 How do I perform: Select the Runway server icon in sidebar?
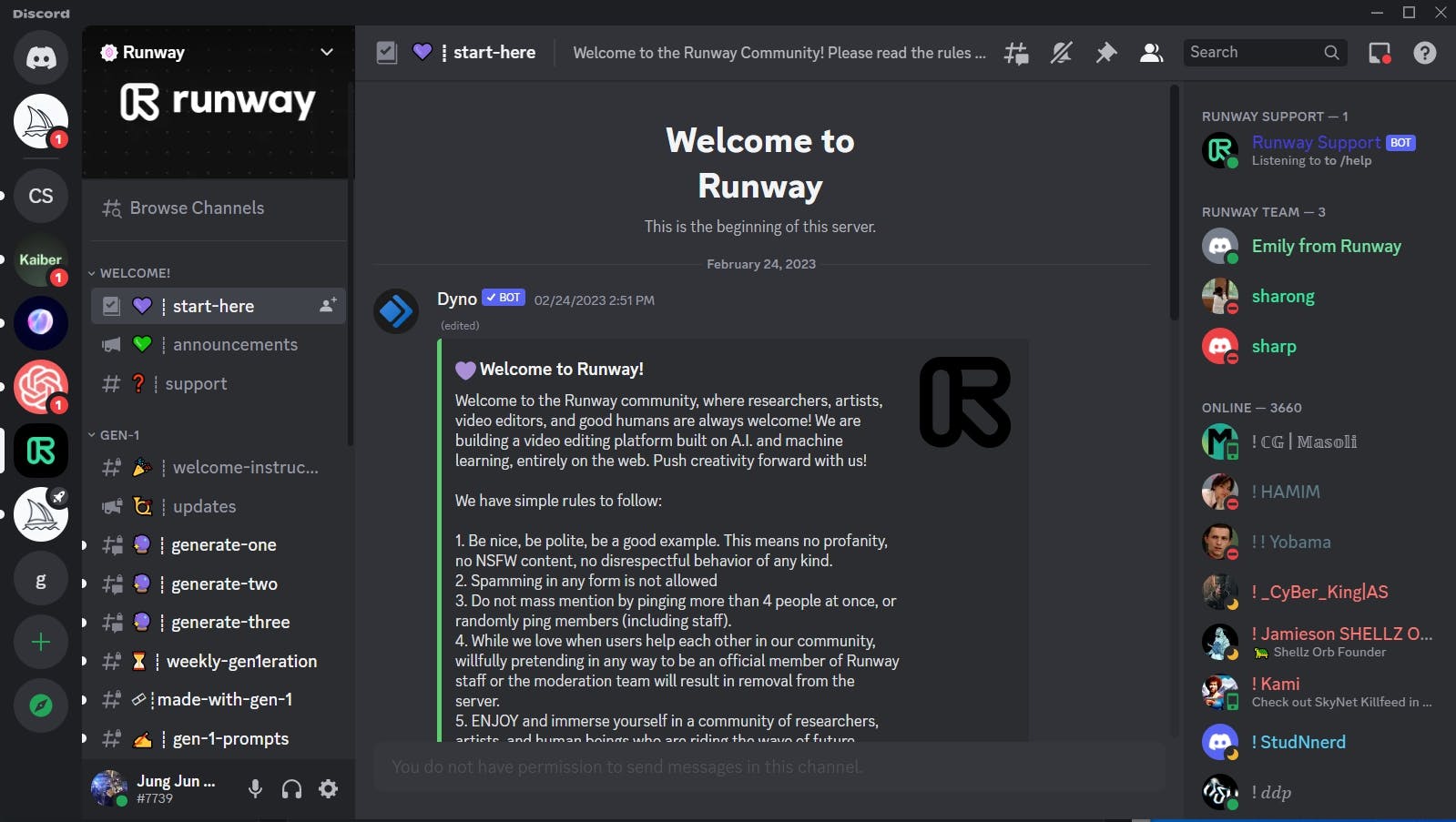tap(41, 451)
